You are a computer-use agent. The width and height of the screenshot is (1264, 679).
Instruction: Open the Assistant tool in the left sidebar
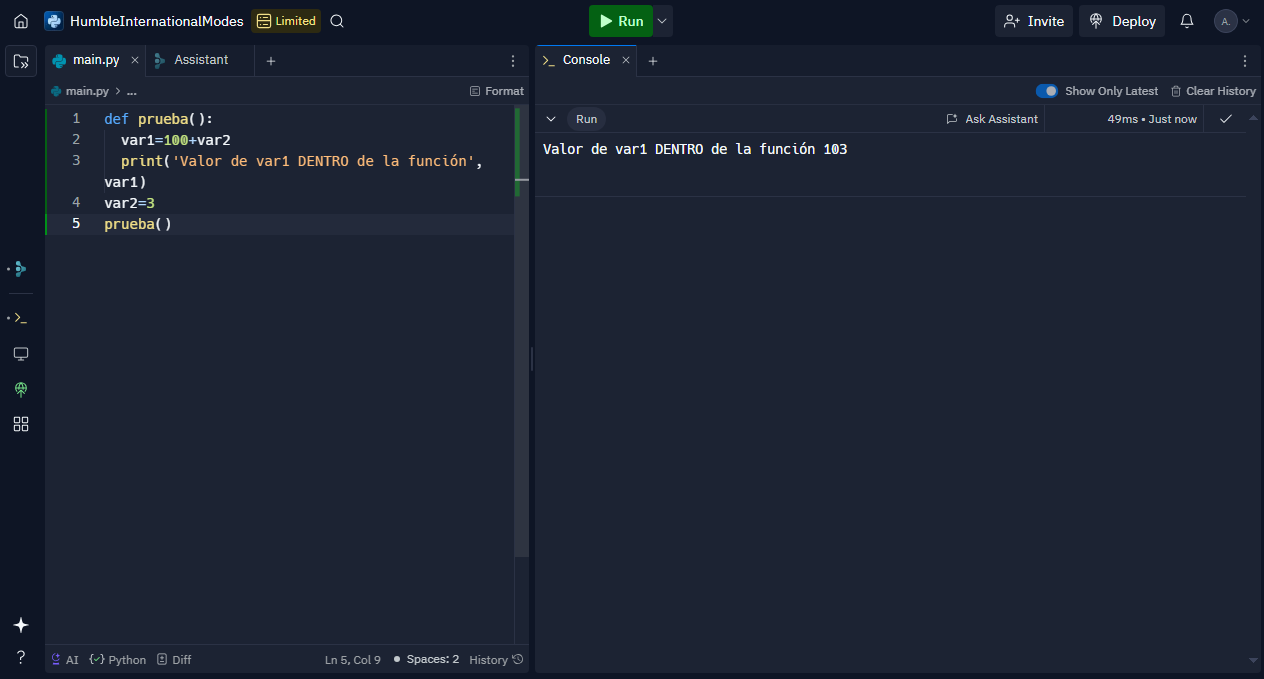tap(21, 268)
